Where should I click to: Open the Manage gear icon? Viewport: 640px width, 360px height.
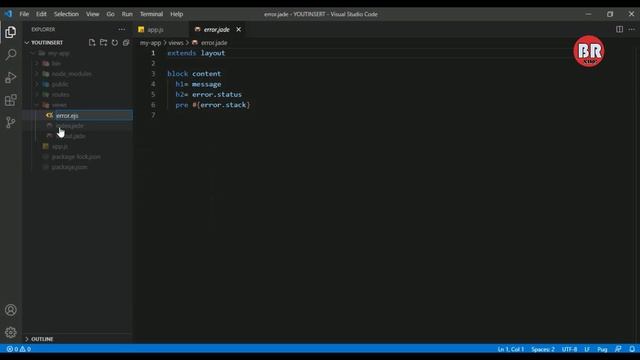(11, 332)
